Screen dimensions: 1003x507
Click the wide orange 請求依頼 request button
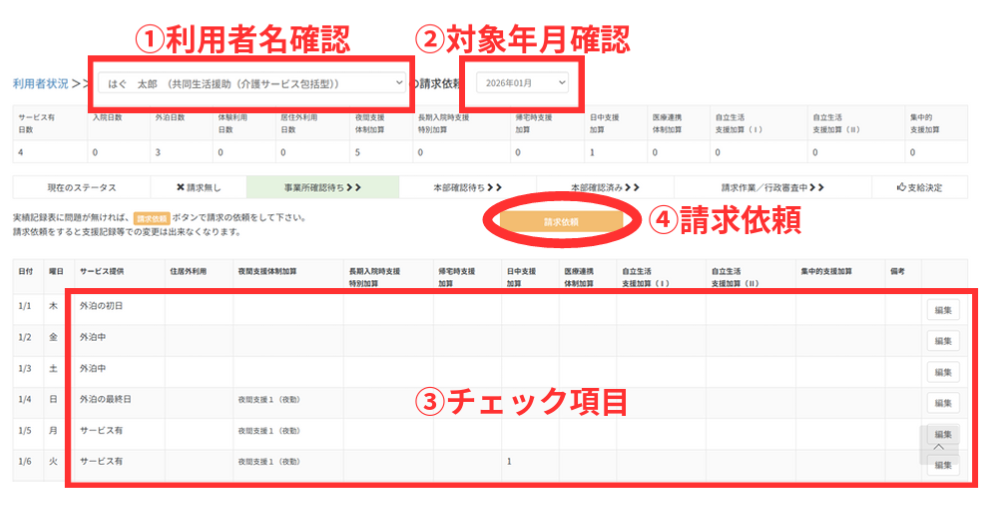click(x=561, y=222)
